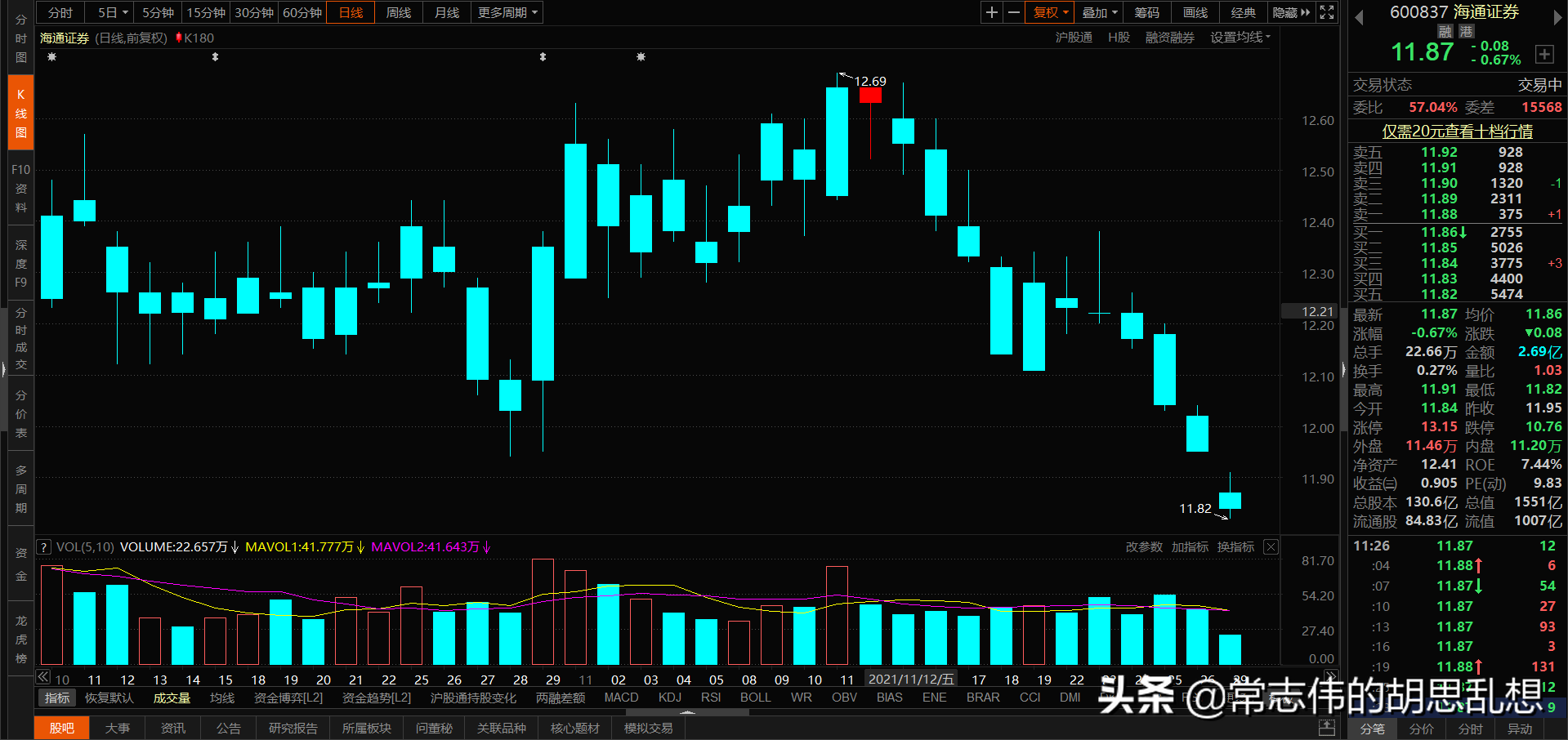Image resolution: width=1568 pixels, height=740 pixels.
Task: Open the 筹码 chip distribution tool
Action: [1146, 12]
